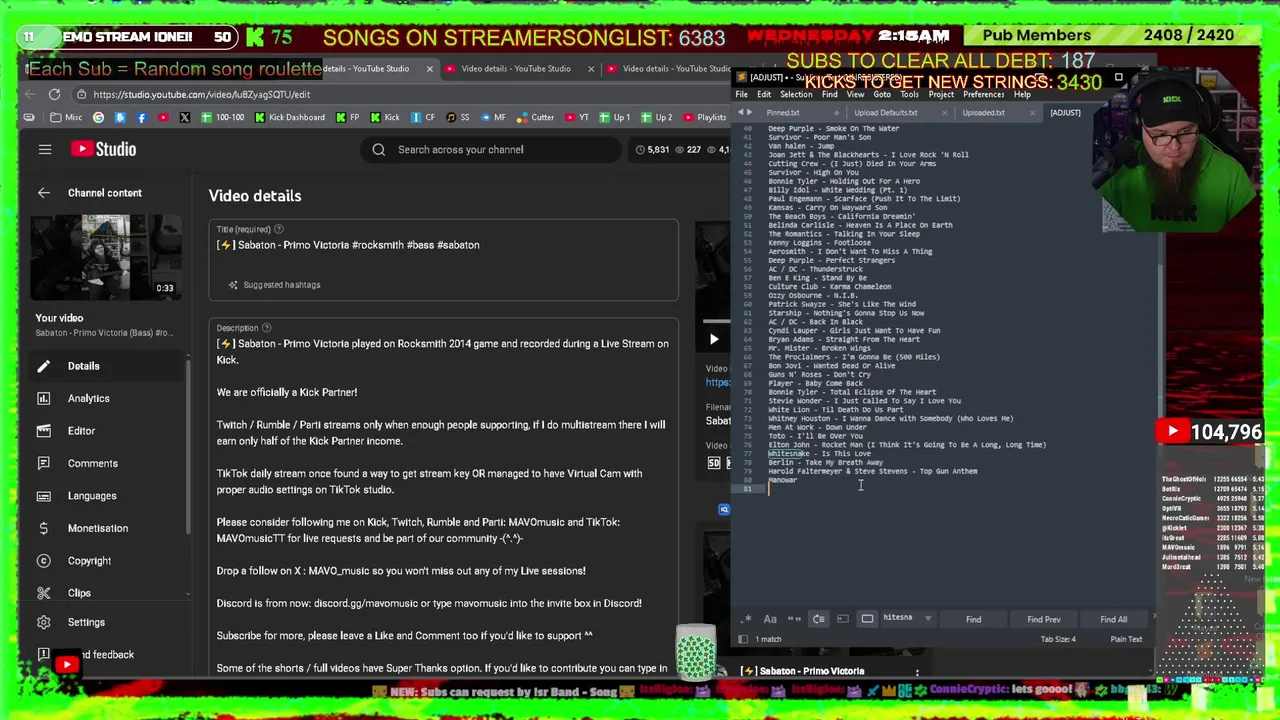Click the Find All button
1280x720 pixels.
click(x=1114, y=619)
